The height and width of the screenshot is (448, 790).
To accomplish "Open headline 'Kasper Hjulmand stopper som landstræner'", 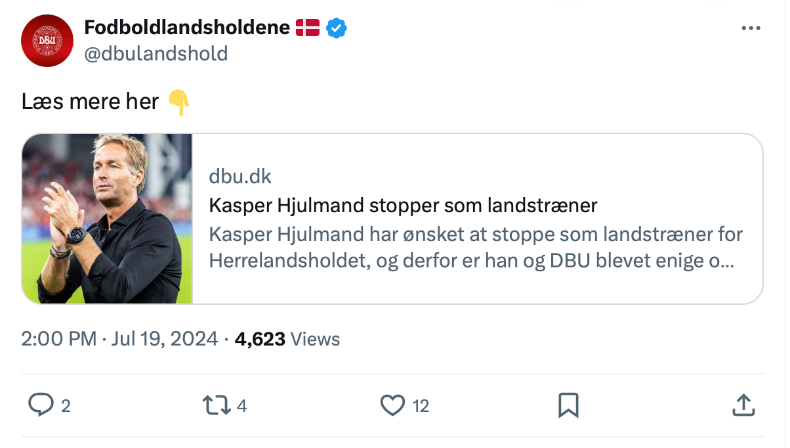I will pos(403,206).
